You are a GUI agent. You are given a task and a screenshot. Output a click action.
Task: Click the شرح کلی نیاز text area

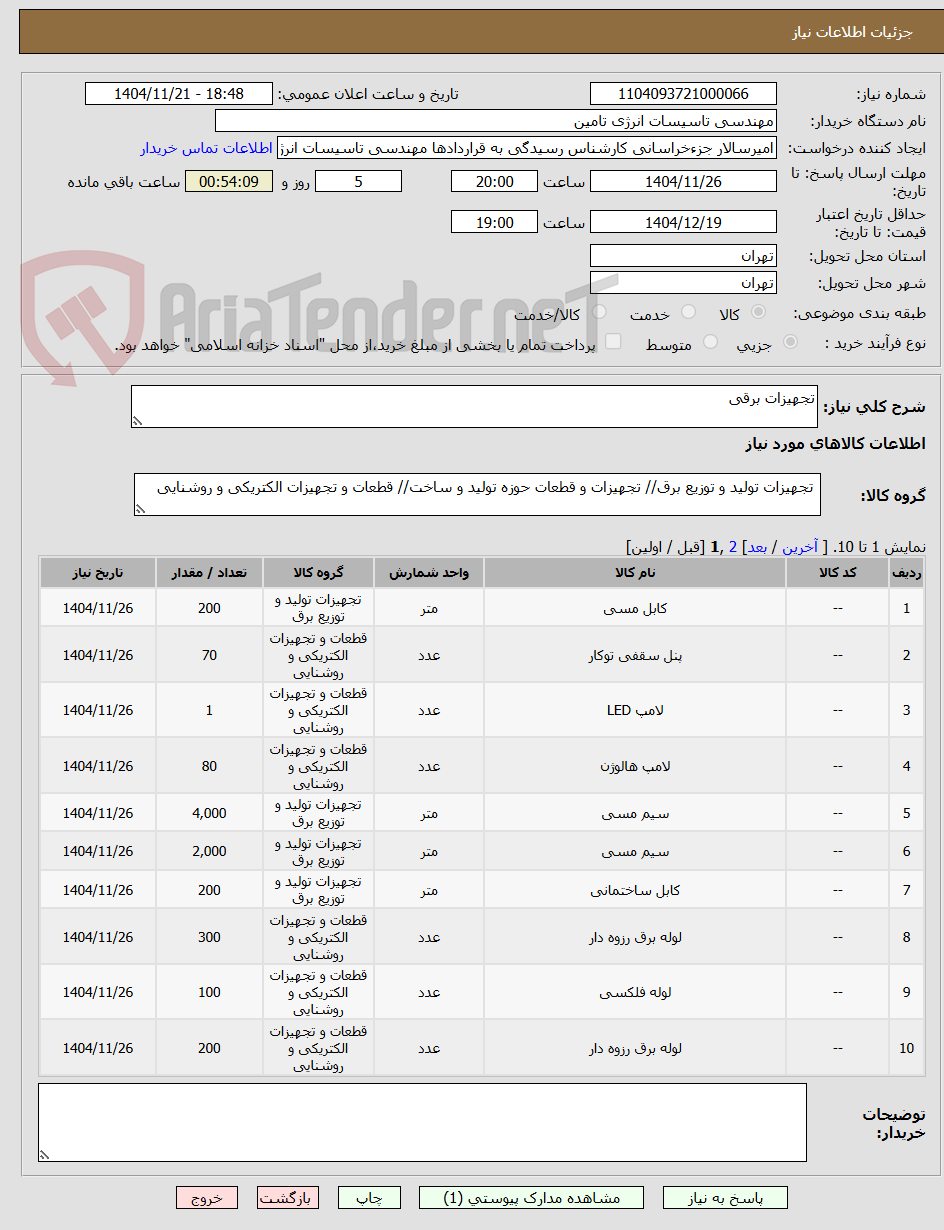[x=474, y=407]
